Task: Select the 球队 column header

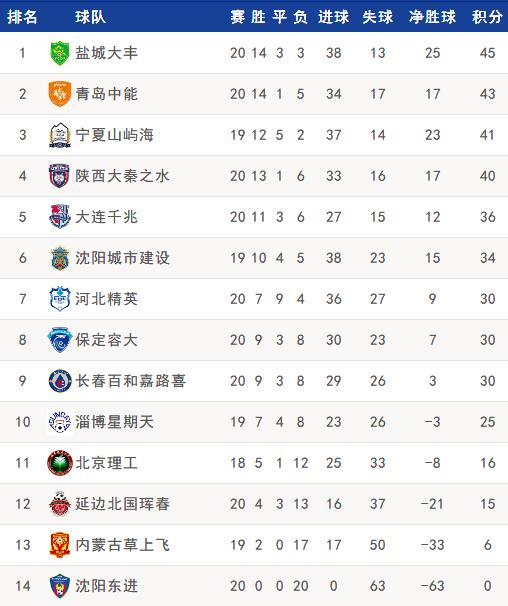Action: pos(90,17)
